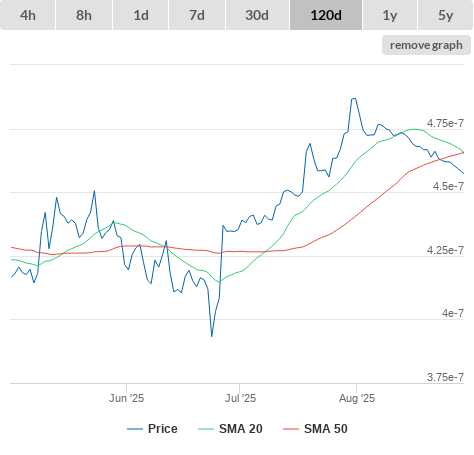Viewport: 474px width, 455px height.
Task: Switch to the 4h timeframe tab
Action: pyautogui.click(x=28, y=15)
